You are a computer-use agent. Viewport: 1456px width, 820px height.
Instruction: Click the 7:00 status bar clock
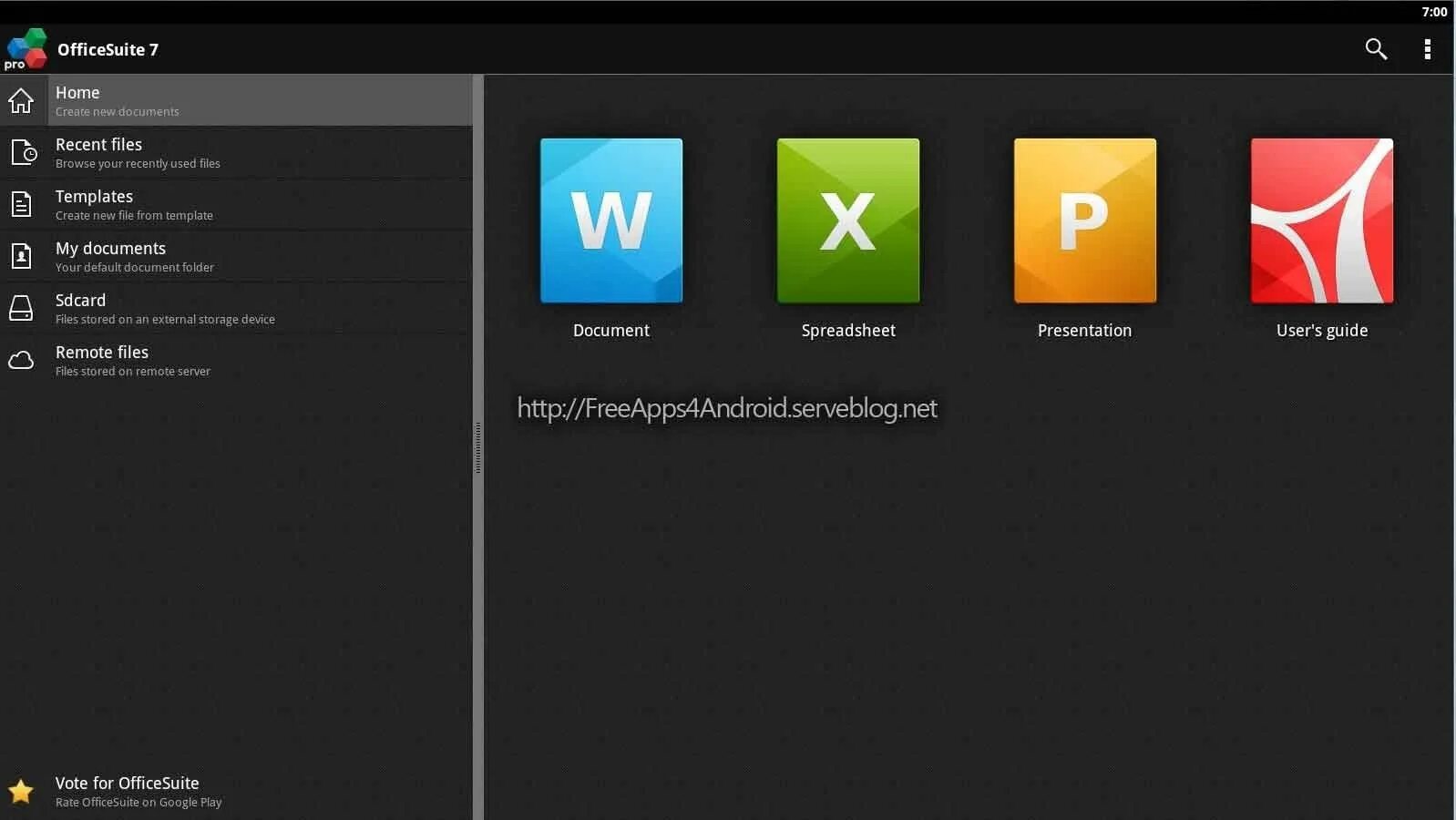1434,12
